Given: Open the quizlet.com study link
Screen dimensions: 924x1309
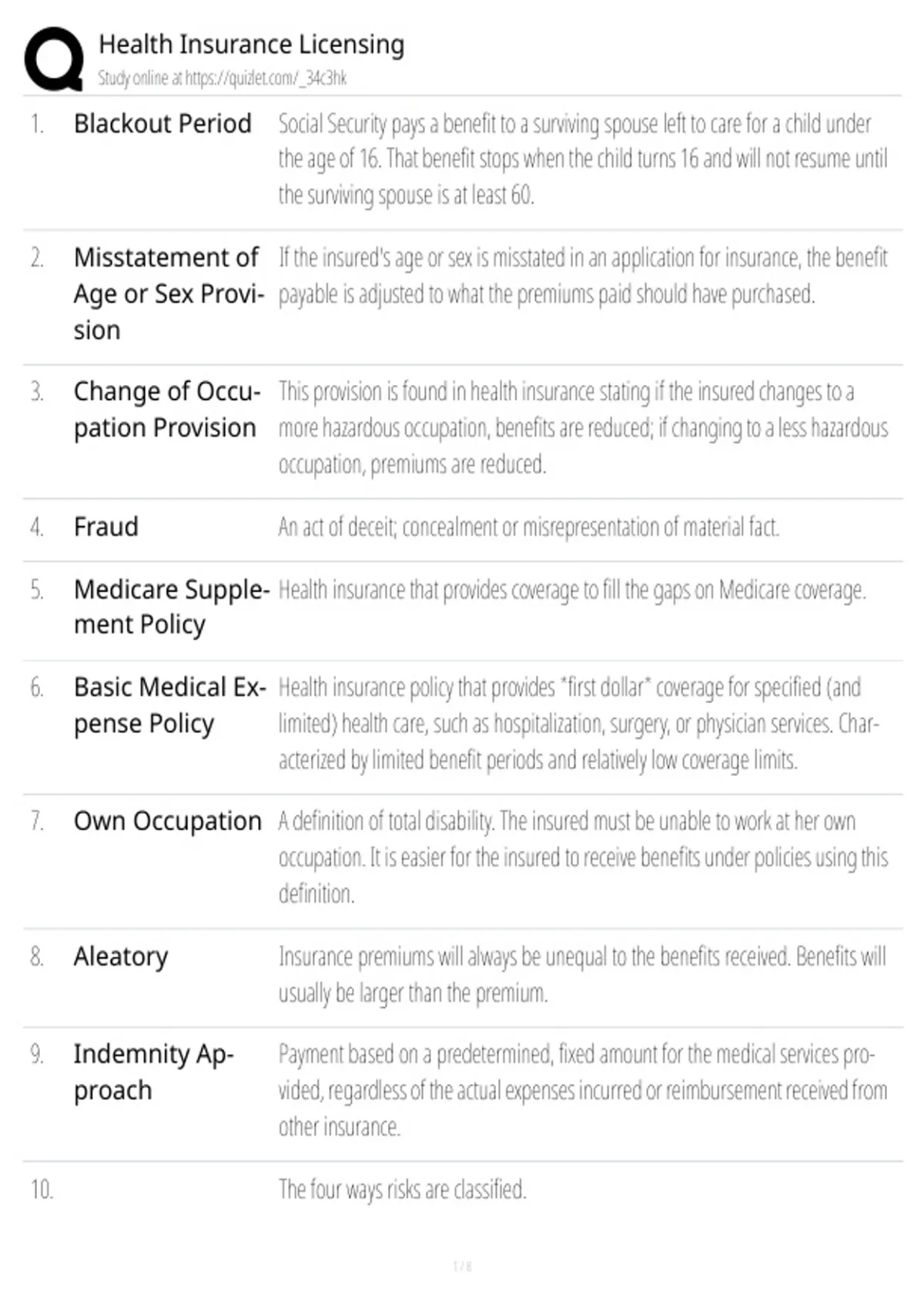Looking at the screenshot, I should [x=222, y=78].
